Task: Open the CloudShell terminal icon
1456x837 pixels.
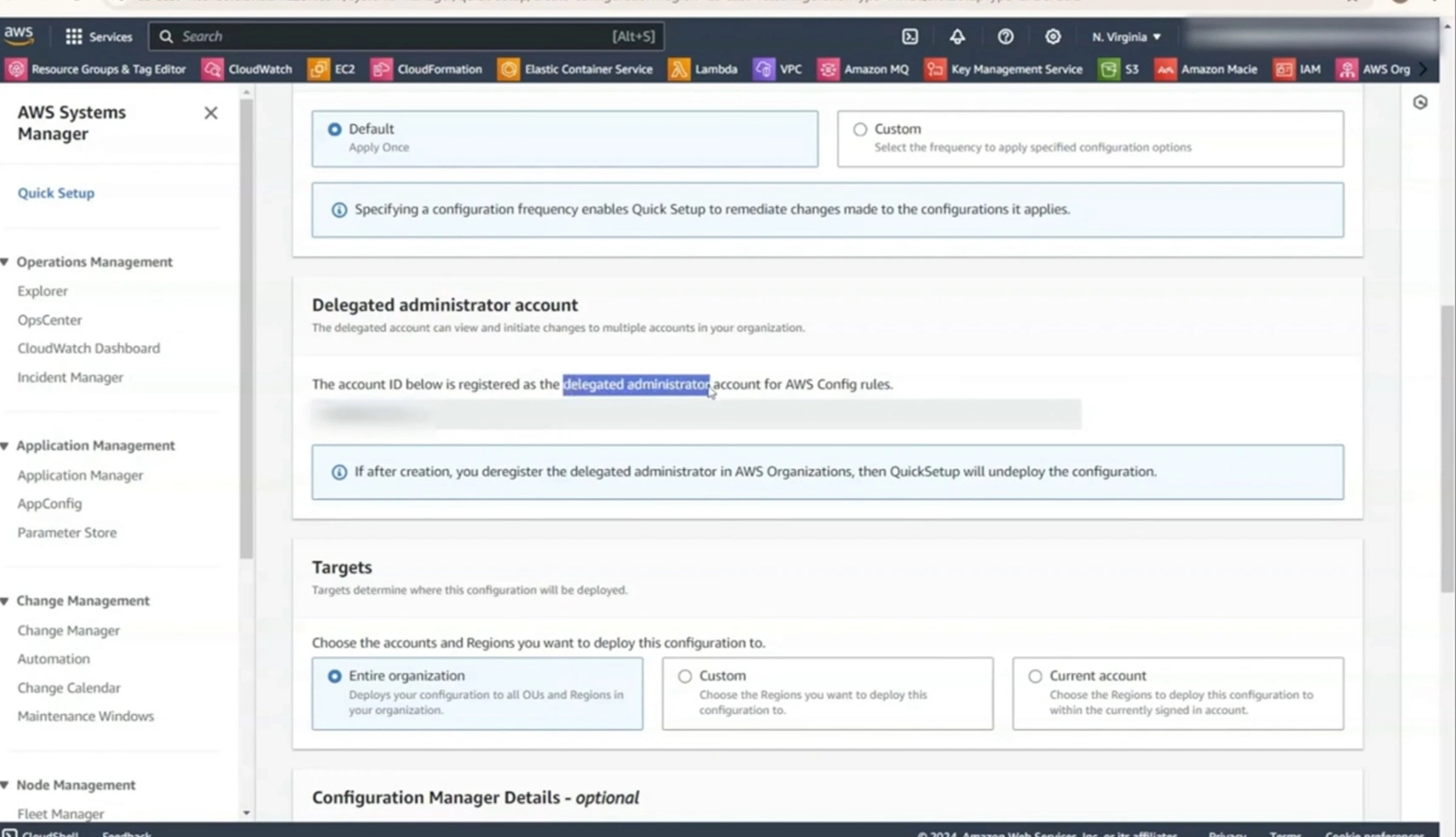Action: pyautogui.click(x=911, y=37)
